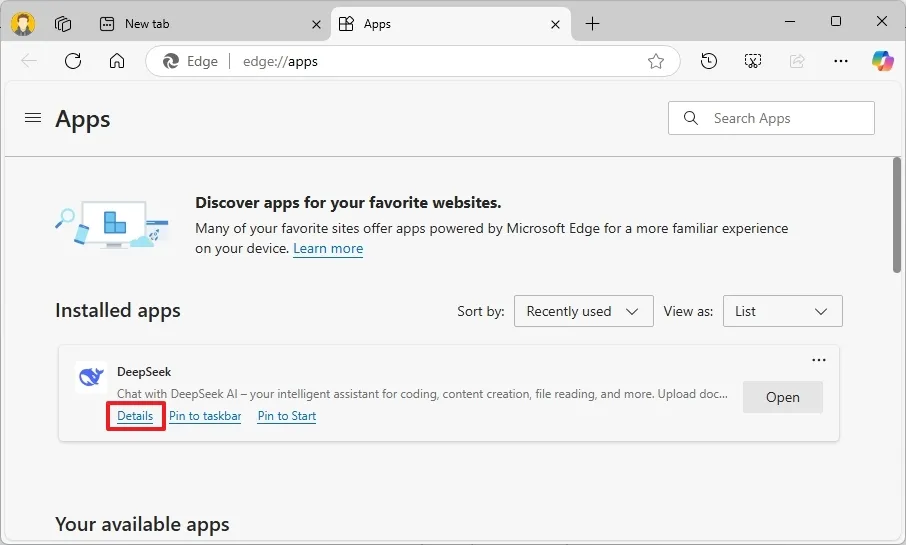This screenshot has height=545, width=906.
Task: Open the View as List dropdown
Action: point(782,311)
